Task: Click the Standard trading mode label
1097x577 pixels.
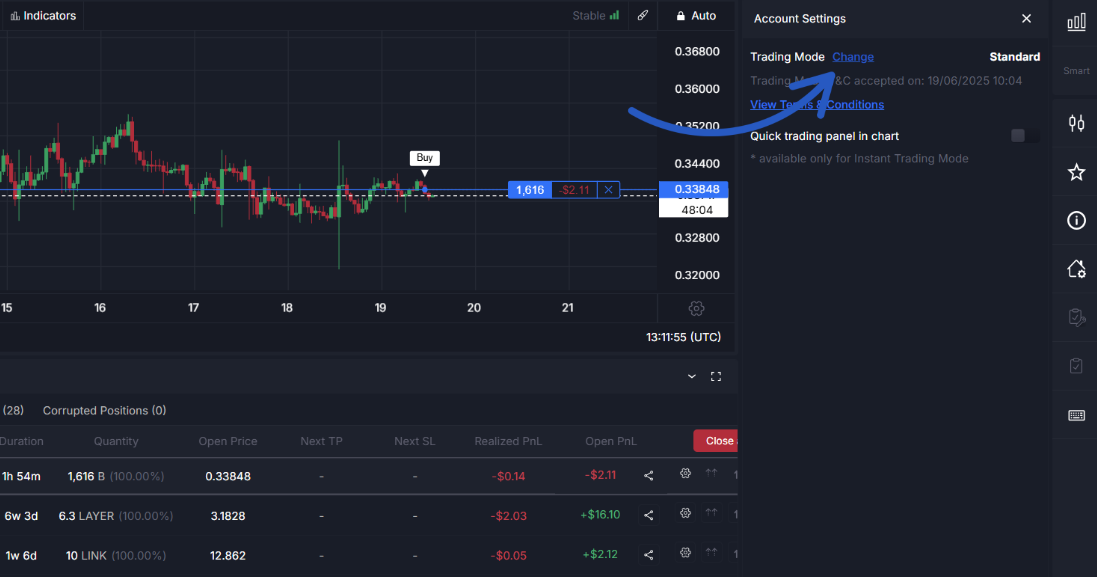Action: pos(1014,57)
